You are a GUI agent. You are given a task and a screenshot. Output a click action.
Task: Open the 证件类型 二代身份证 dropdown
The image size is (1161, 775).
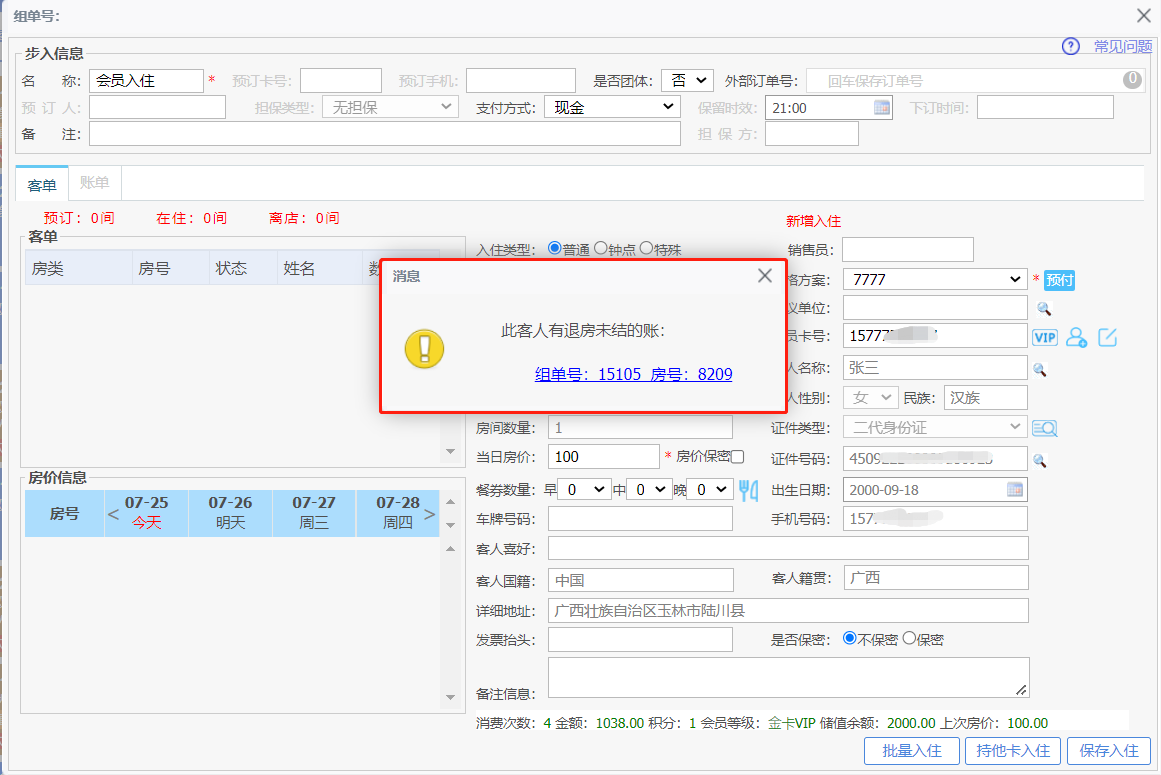tap(935, 427)
